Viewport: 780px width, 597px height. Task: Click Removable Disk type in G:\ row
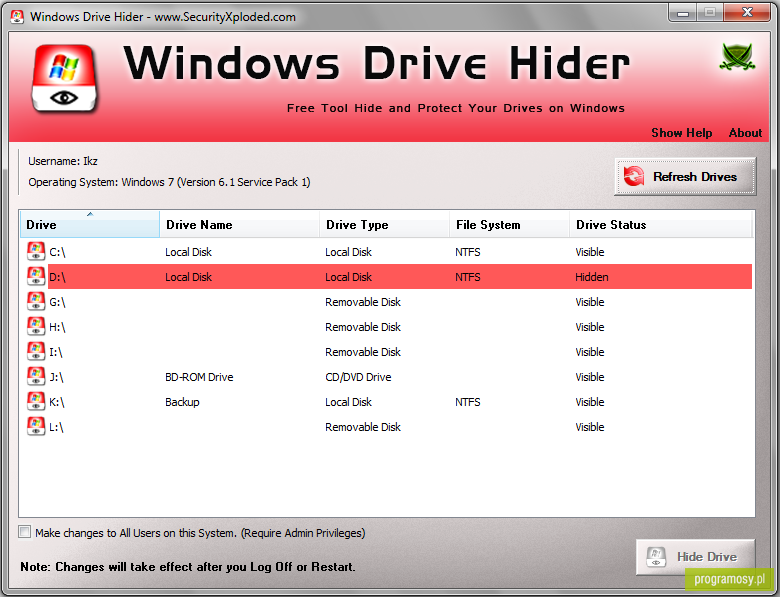[363, 302]
